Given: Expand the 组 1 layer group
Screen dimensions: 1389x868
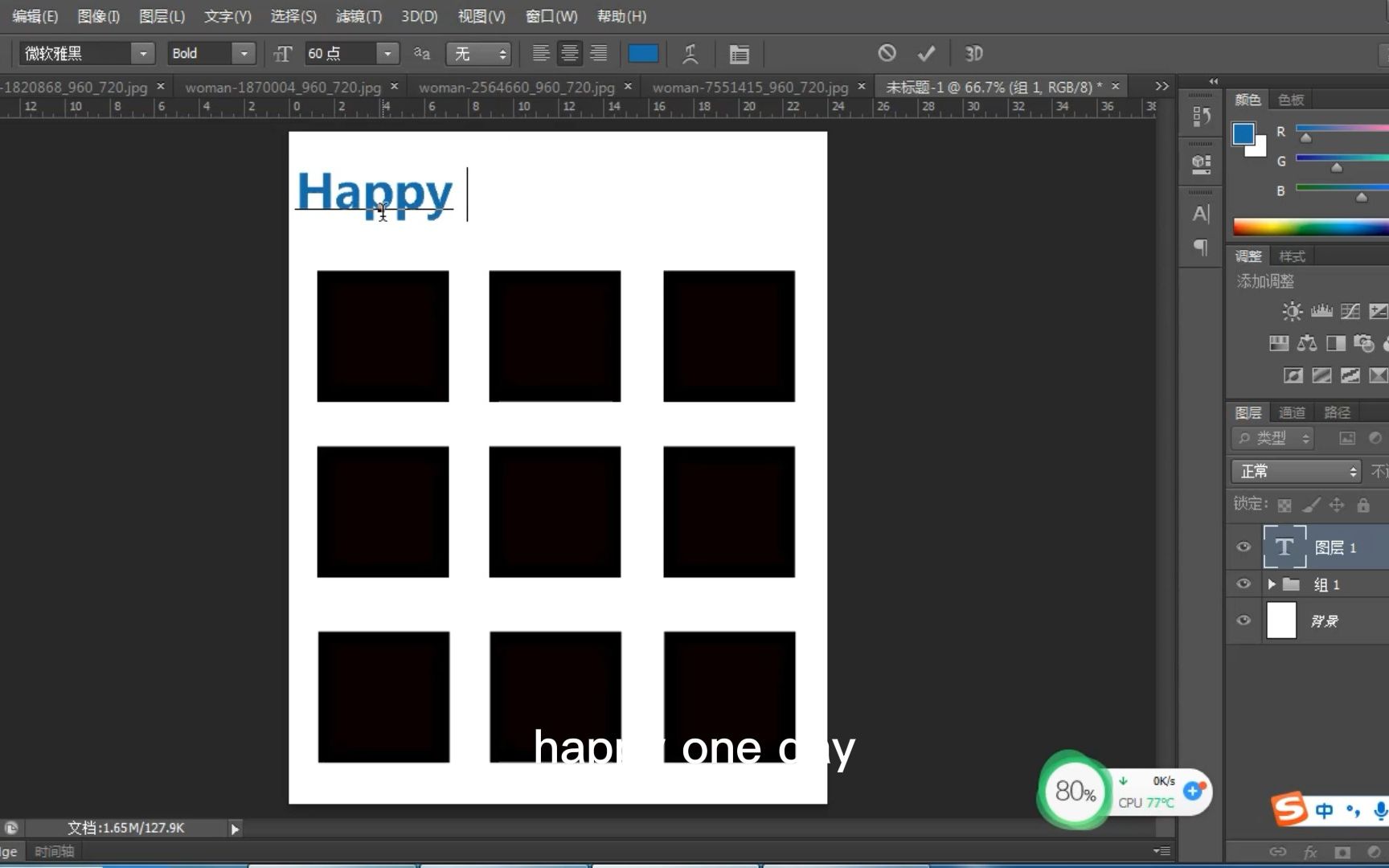Looking at the screenshot, I should (x=1272, y=584).
